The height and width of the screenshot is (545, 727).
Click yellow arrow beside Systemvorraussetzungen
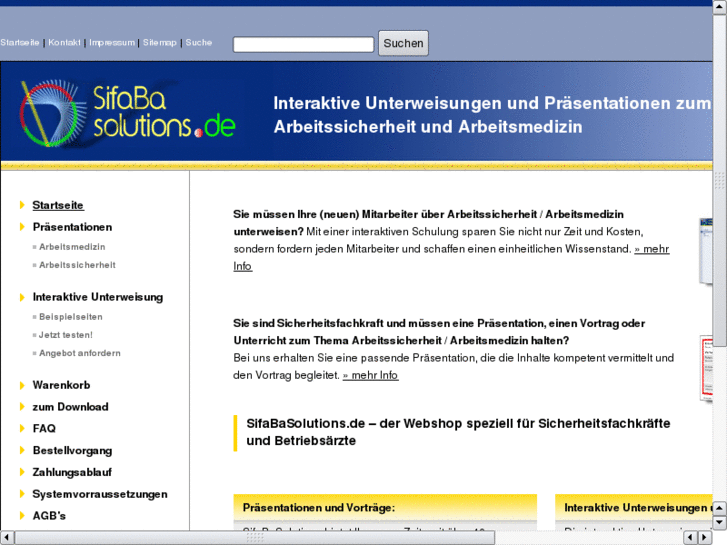pyautogui.click(x=22, y=494)
